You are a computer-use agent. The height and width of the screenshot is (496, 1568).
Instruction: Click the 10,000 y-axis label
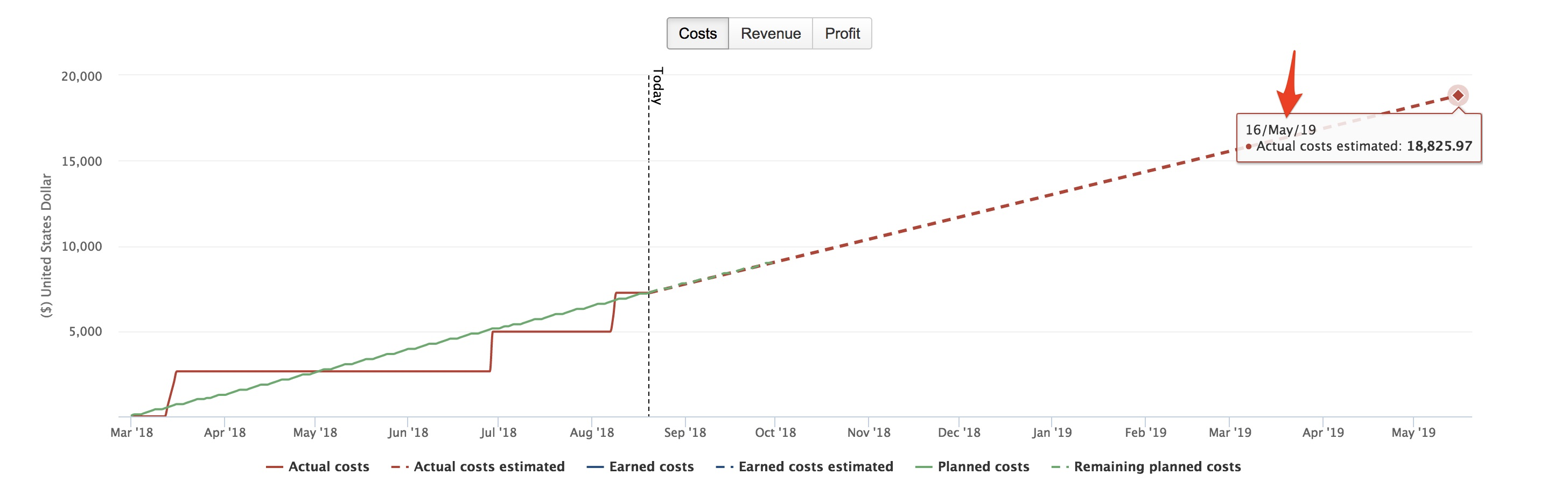[x=81, y=246]
